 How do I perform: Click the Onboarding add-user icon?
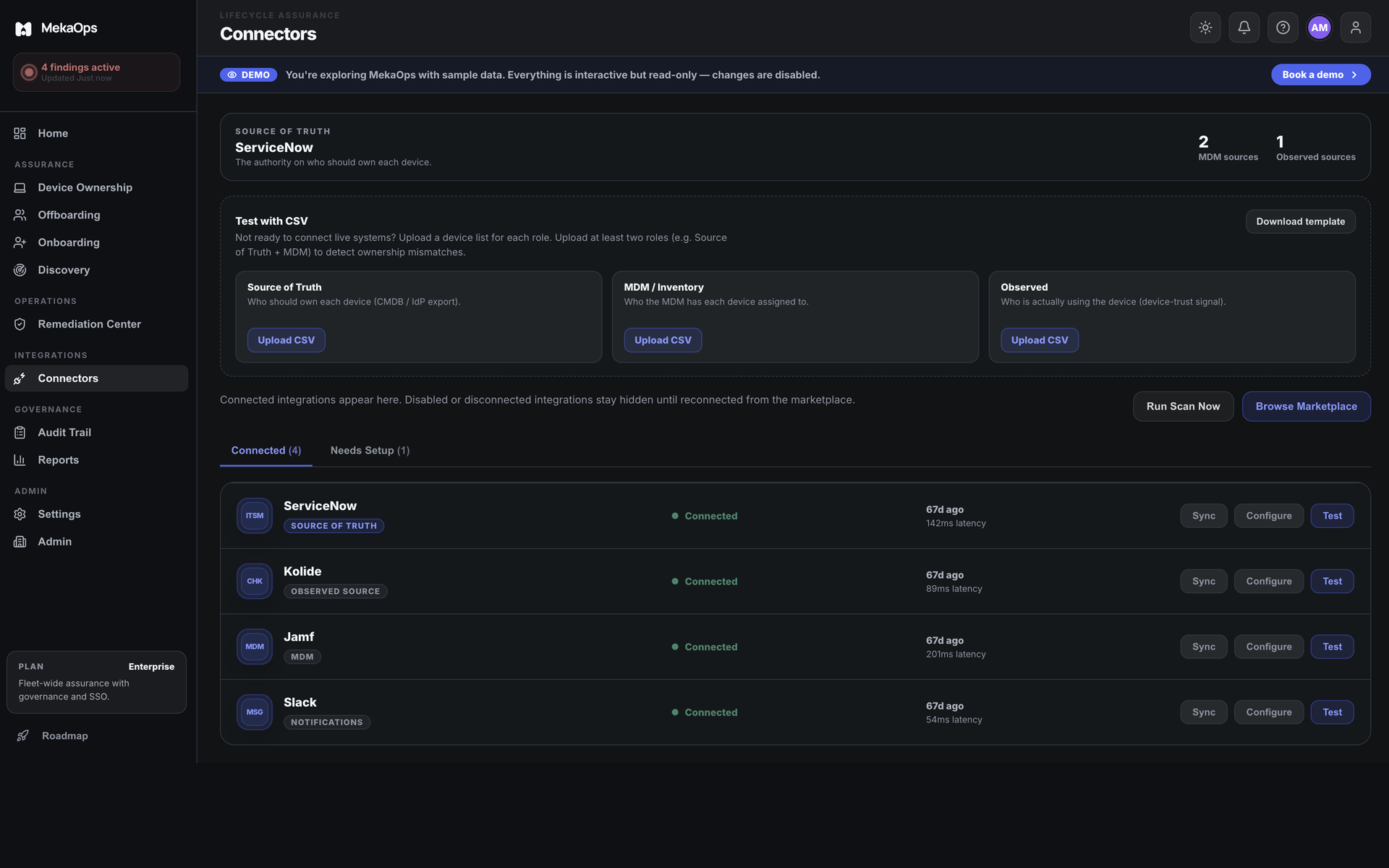point(20,242)
